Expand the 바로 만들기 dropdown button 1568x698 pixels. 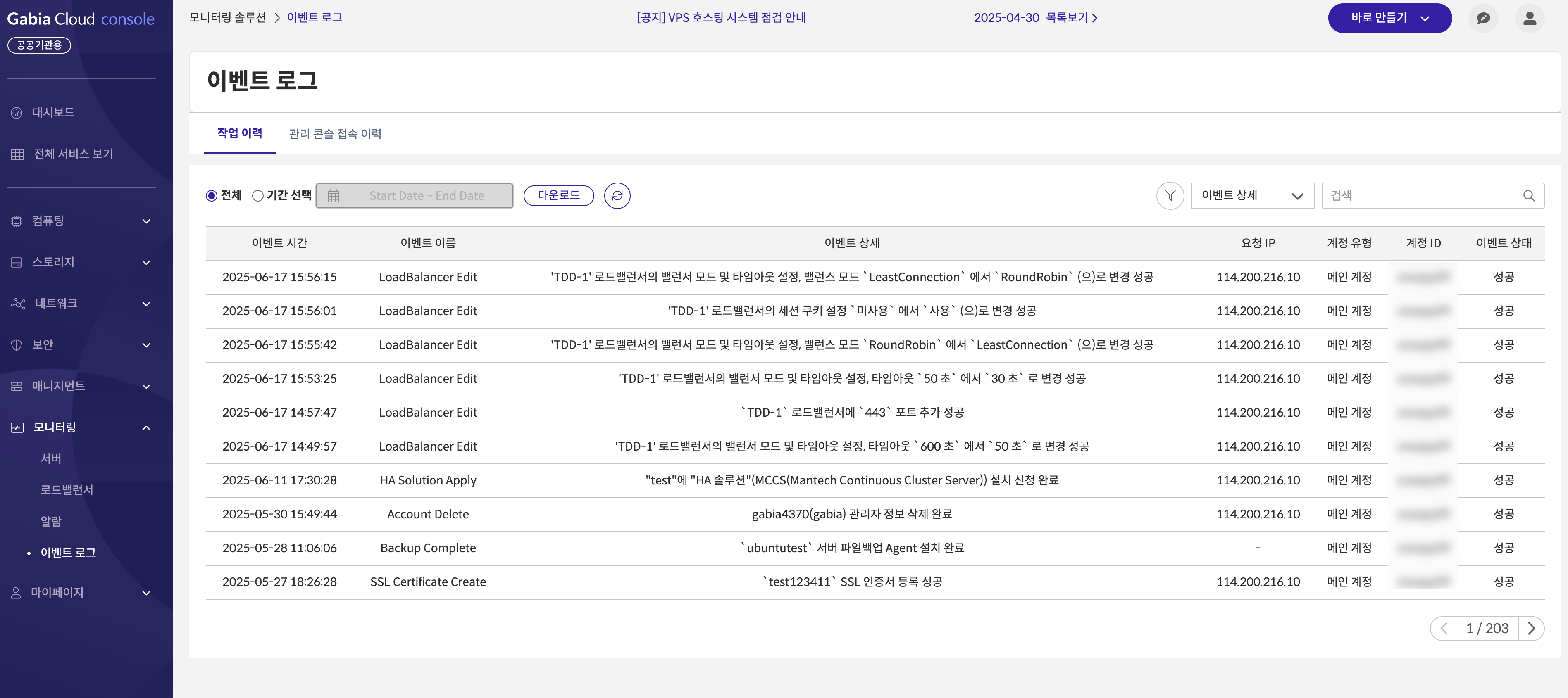(x=1389, y=18)
